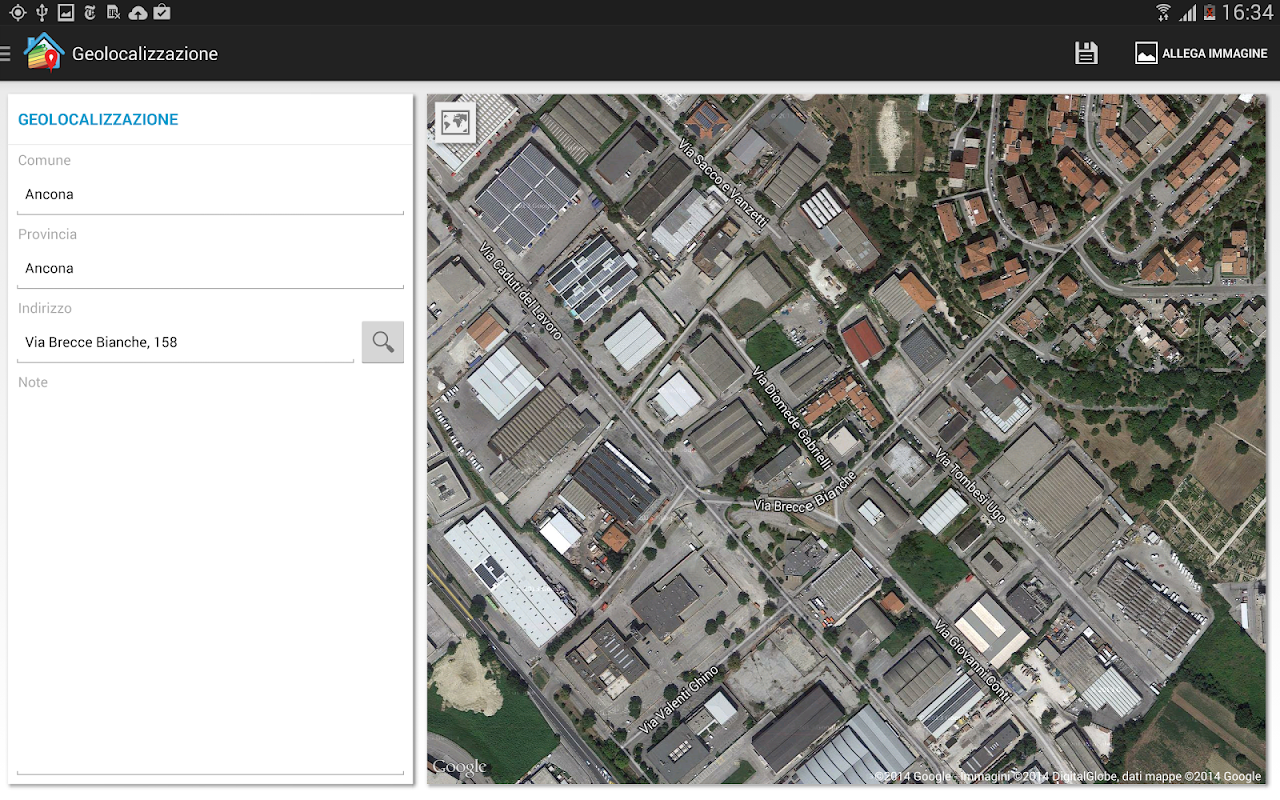Viewport: 1280px width, 800px height.
Task: Select the Geolocalizzazione title in action bar
Action: click(x=145, y=54)
